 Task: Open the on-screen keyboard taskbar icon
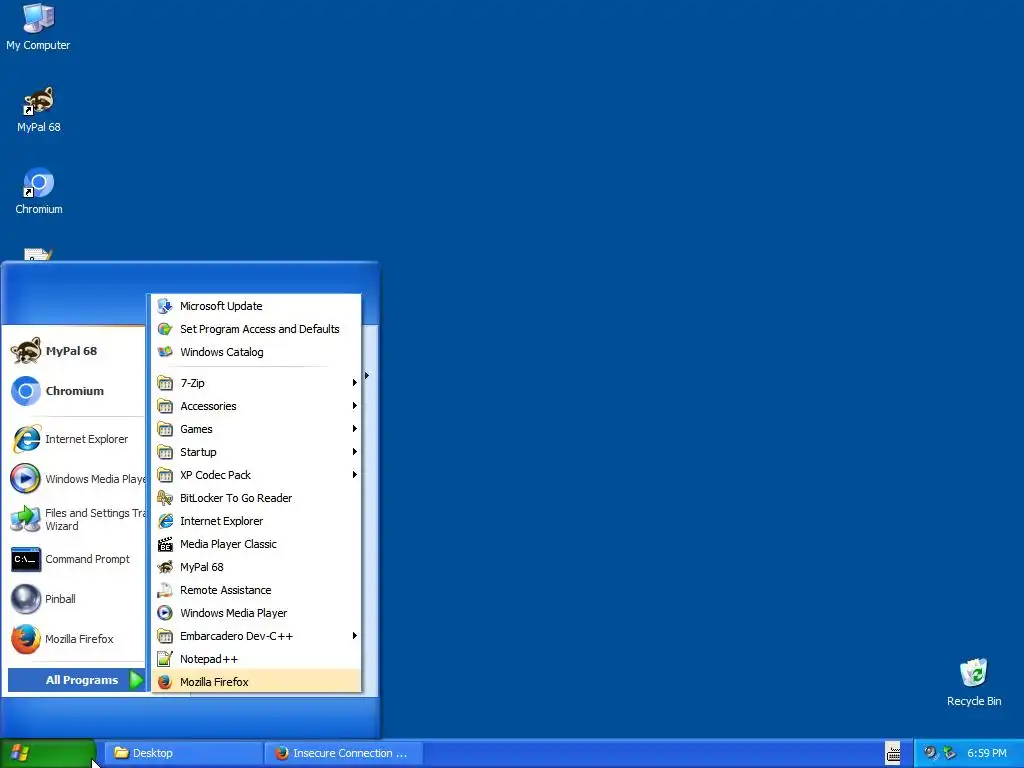pyautogui.click(x=893, y=753)
